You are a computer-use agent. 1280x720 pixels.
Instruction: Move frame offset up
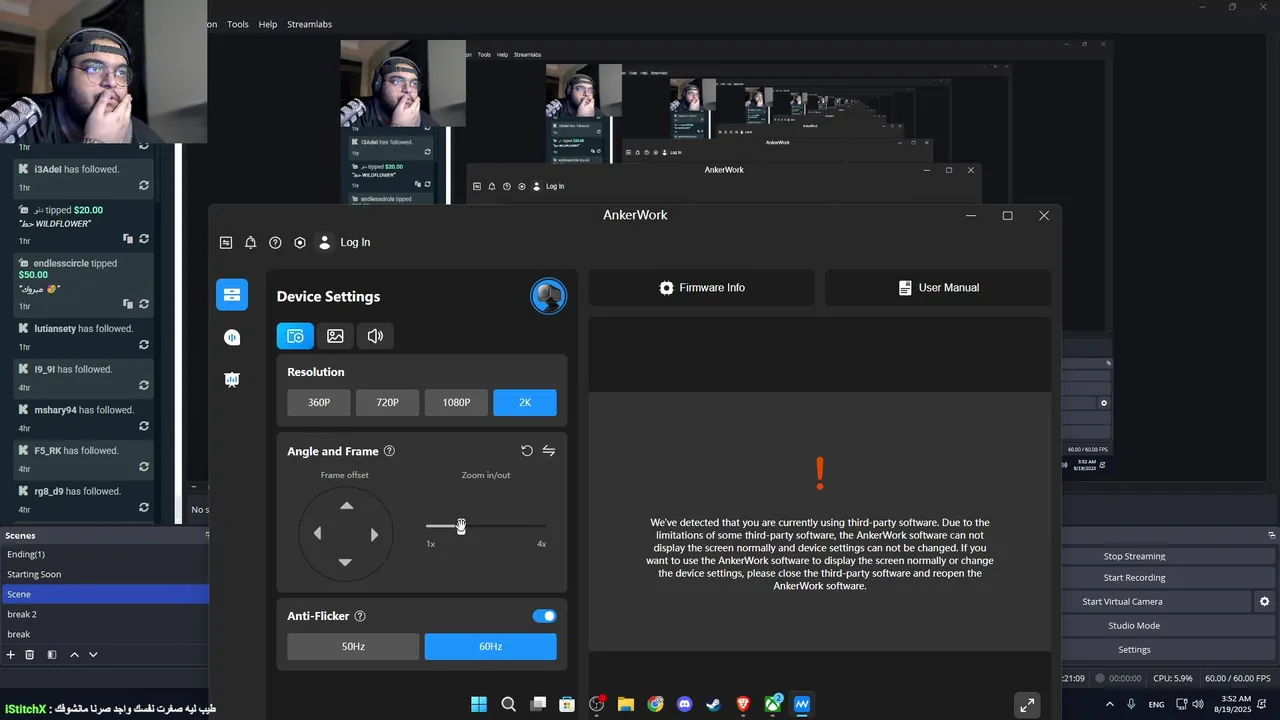pos(346,506)
